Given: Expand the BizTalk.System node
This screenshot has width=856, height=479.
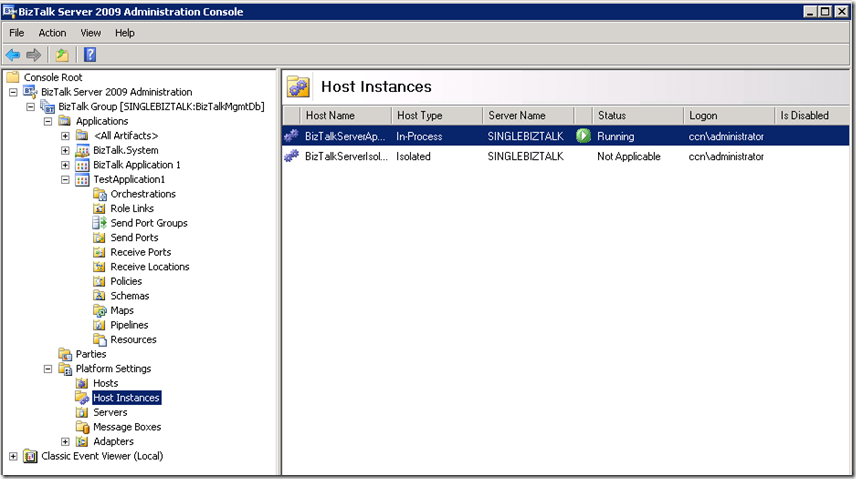Looking at the screenshot, I should pos(66,151).
